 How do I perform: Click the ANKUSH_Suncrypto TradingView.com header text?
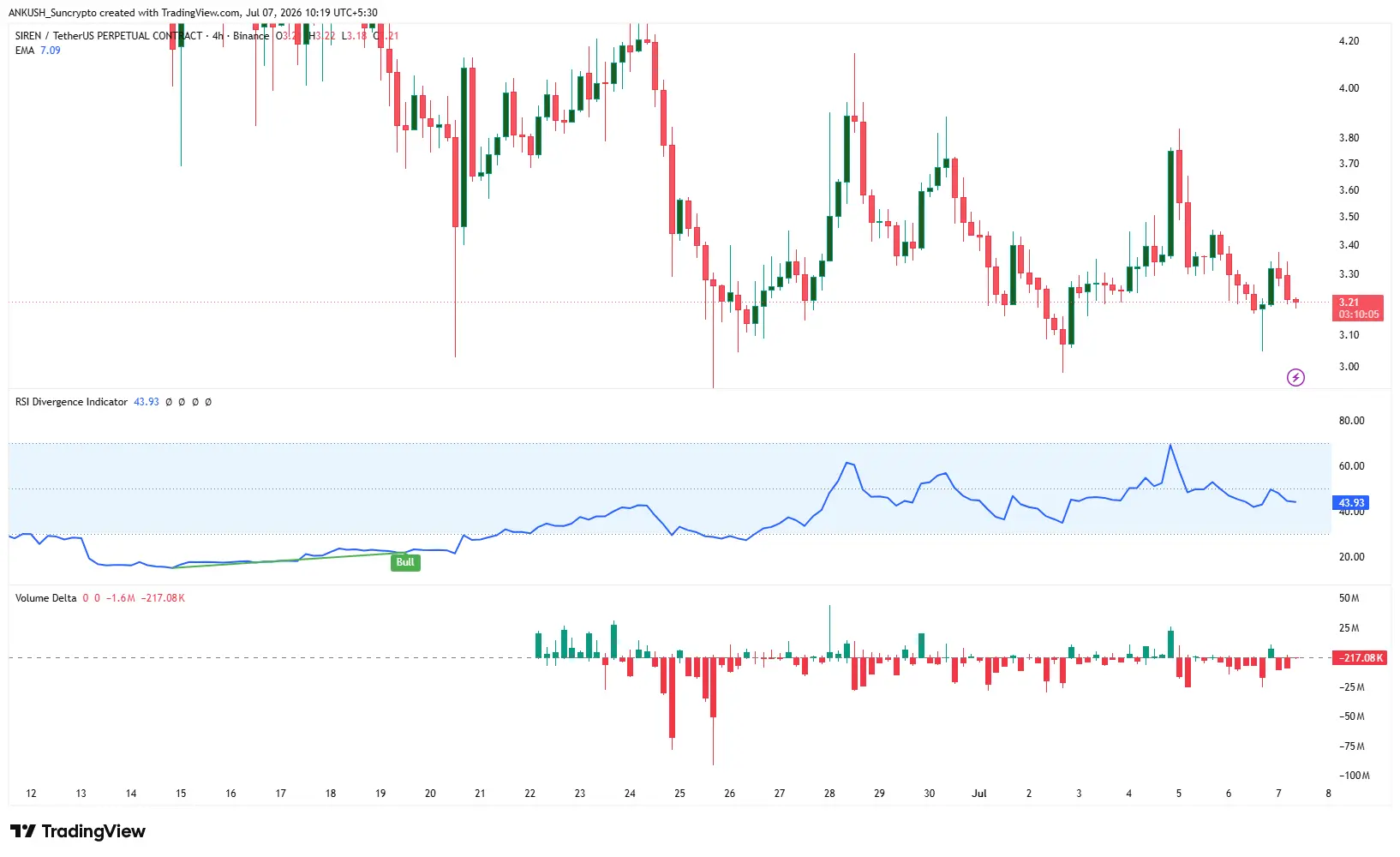193,13
